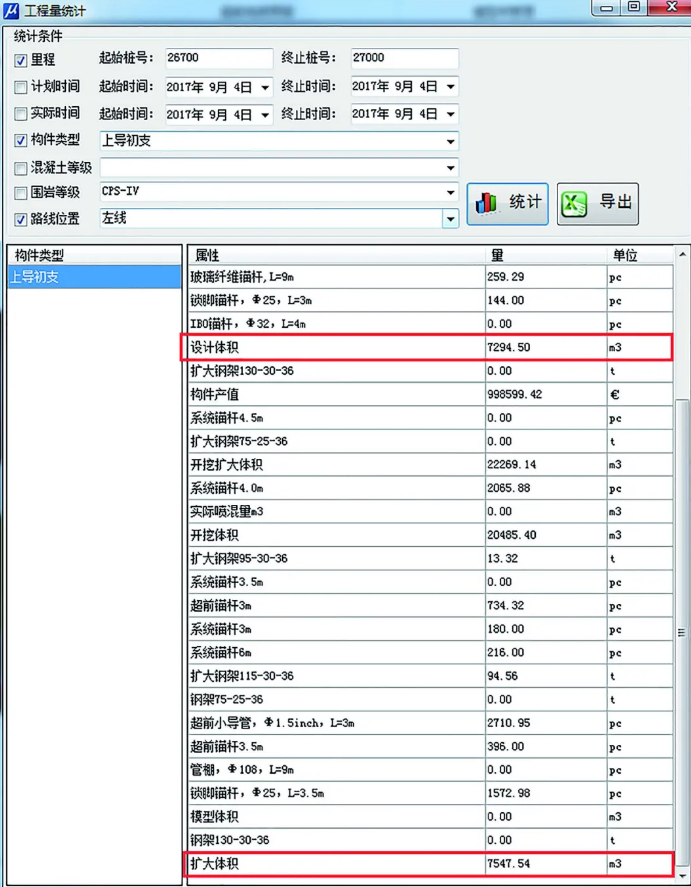
Task: Click the 单位 column header
Action: click(640, 255)
